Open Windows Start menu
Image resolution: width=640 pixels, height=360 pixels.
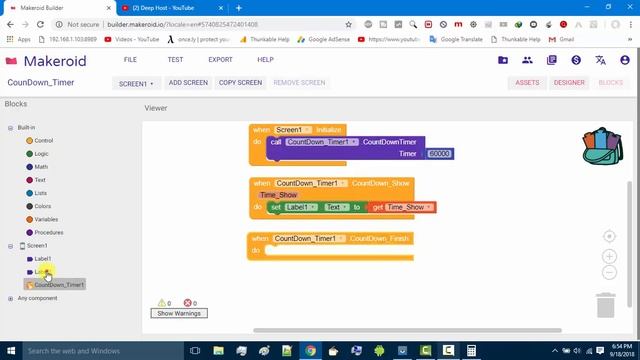11,351
